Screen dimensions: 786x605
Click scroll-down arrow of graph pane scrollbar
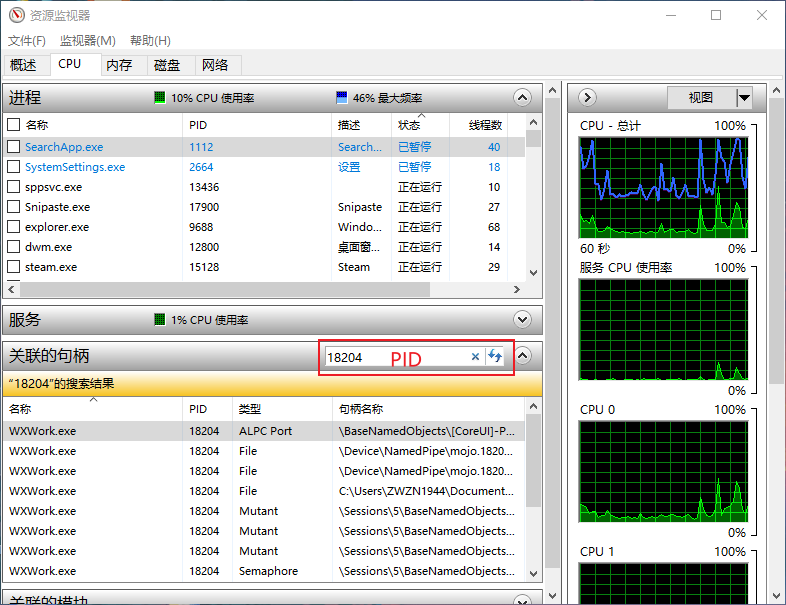776,596
